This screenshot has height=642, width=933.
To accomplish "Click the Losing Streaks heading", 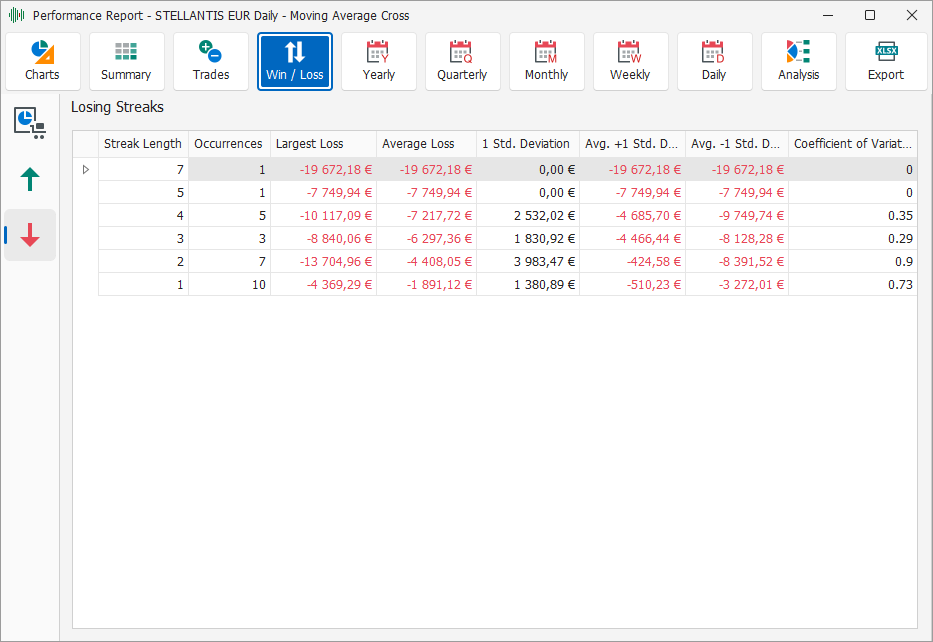I will point(117,107).
